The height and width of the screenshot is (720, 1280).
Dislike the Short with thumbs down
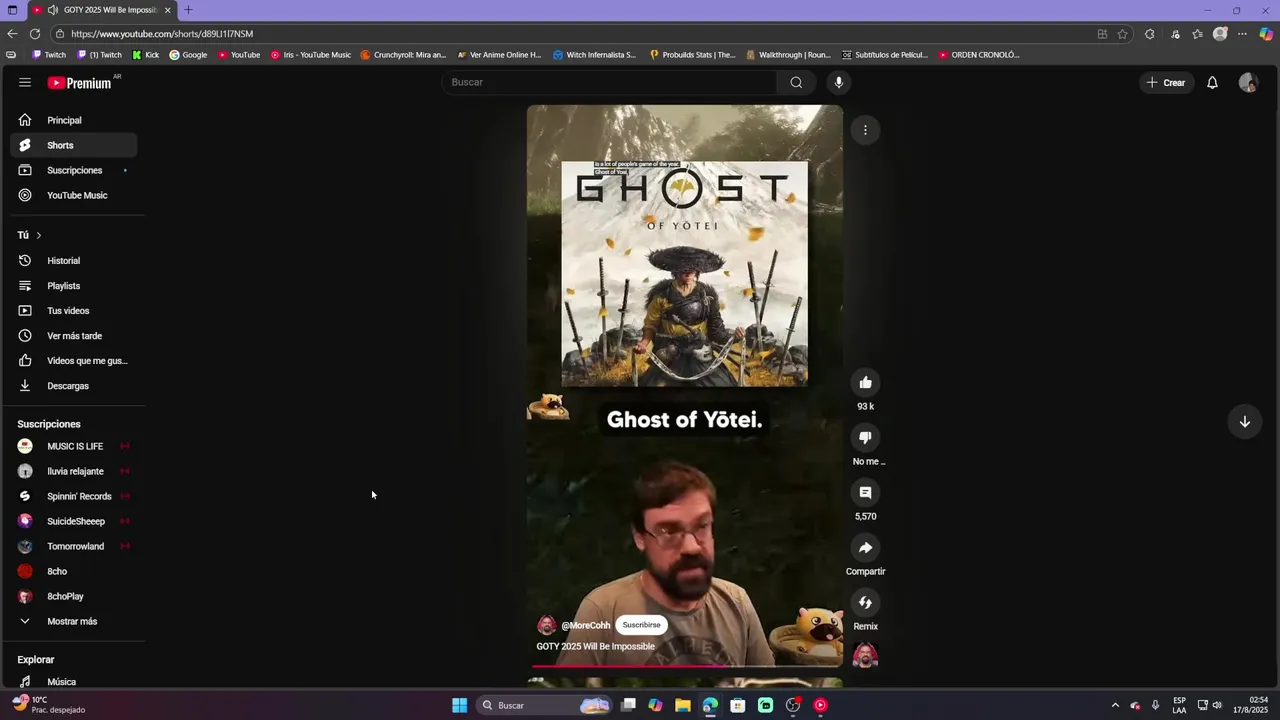pyautogui.click(x=865, y=438)
